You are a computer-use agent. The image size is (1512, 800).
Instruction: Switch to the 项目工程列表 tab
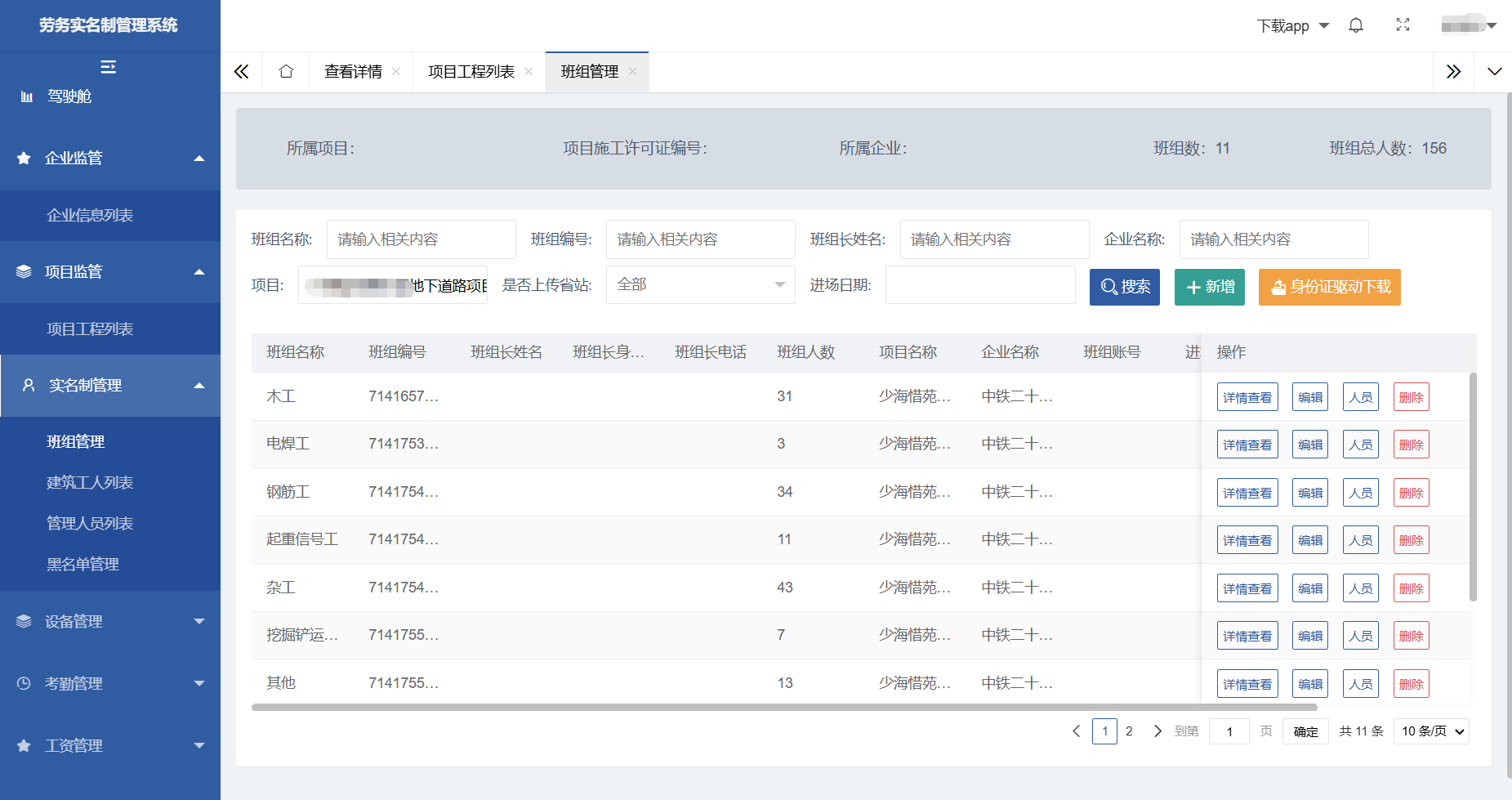click(471, 71)
